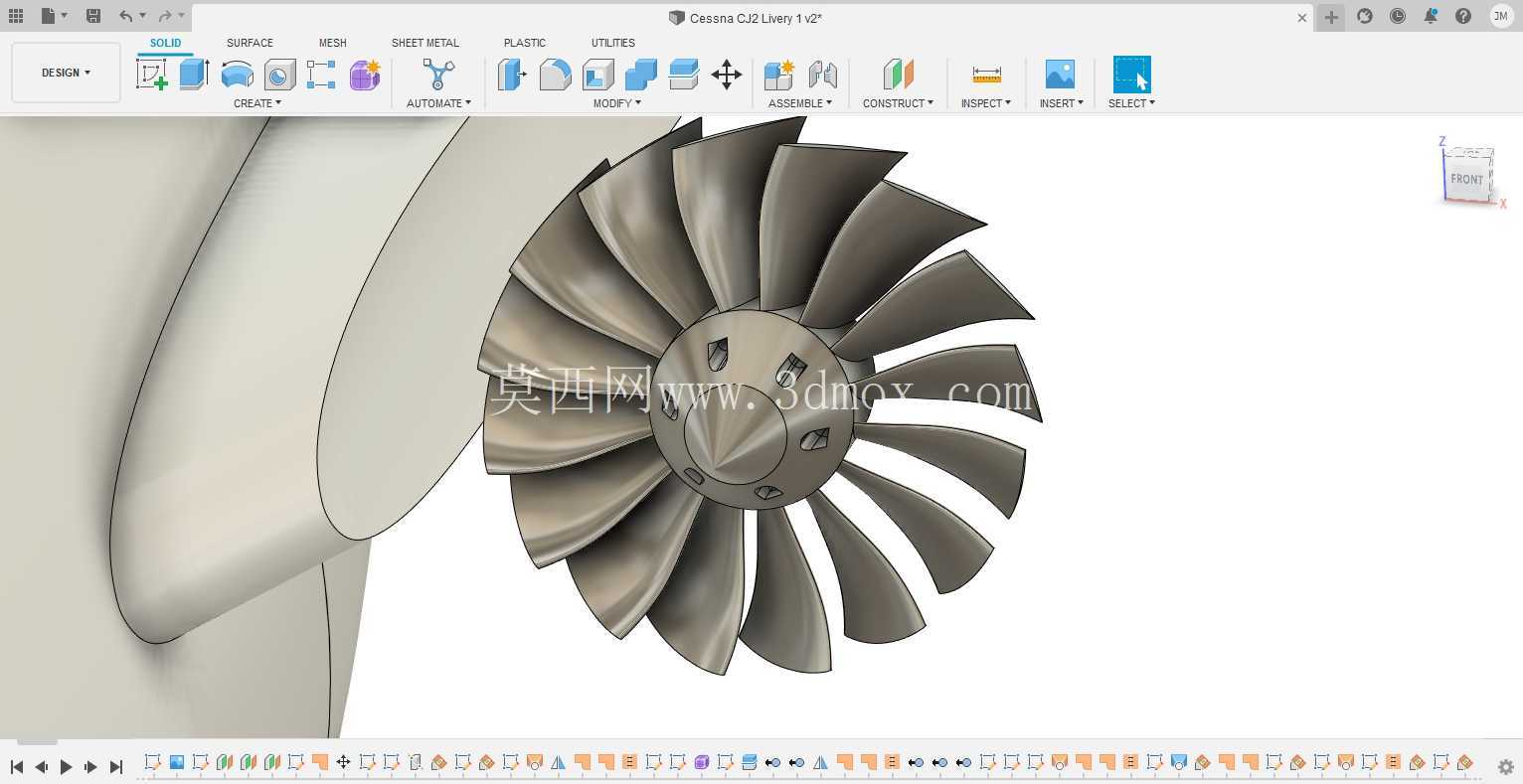Viewport: 1523px width, 784px height.
Task: Play the timeline
Action: pyautogui.click(x=66, y=767)
